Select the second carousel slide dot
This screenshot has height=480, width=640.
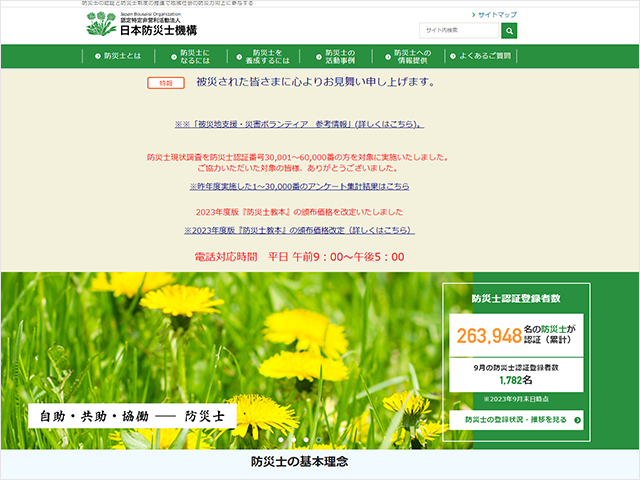pos(293,440)
